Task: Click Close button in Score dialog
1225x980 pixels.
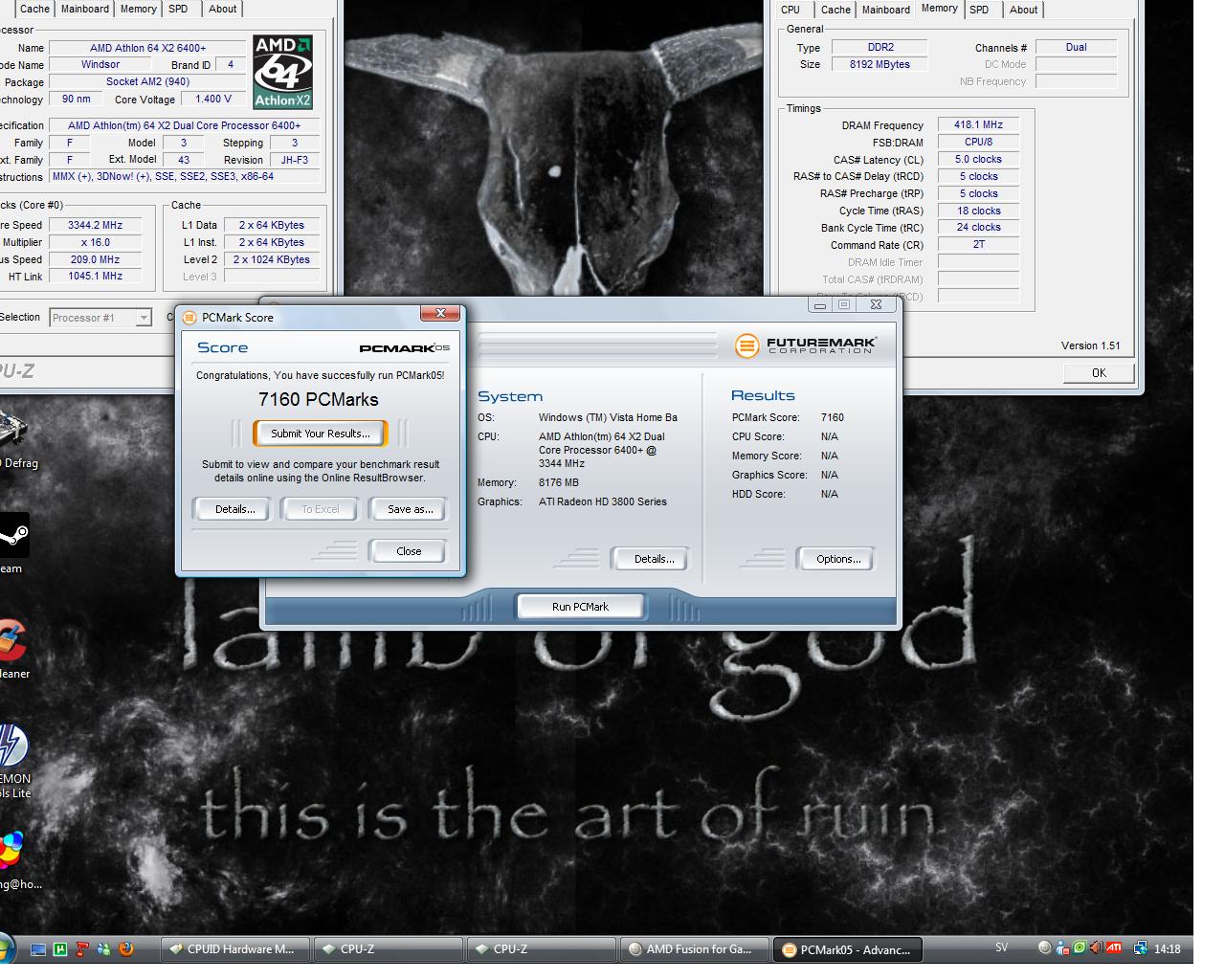Action: coord(409,551)
